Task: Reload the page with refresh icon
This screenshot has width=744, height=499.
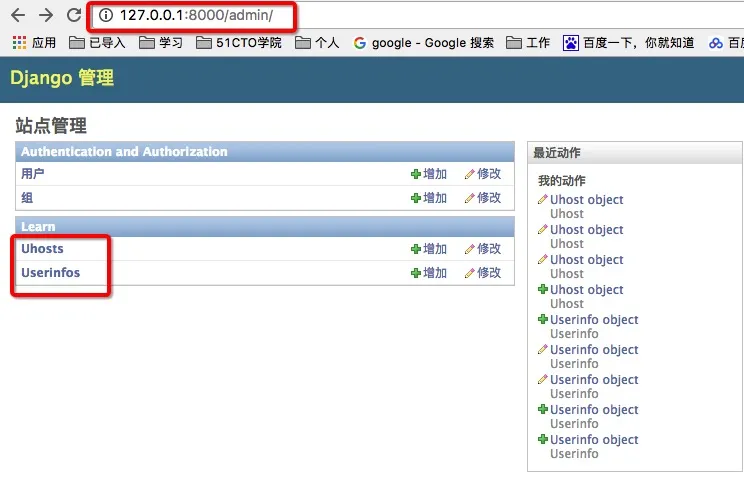Action: click(74, 15)
